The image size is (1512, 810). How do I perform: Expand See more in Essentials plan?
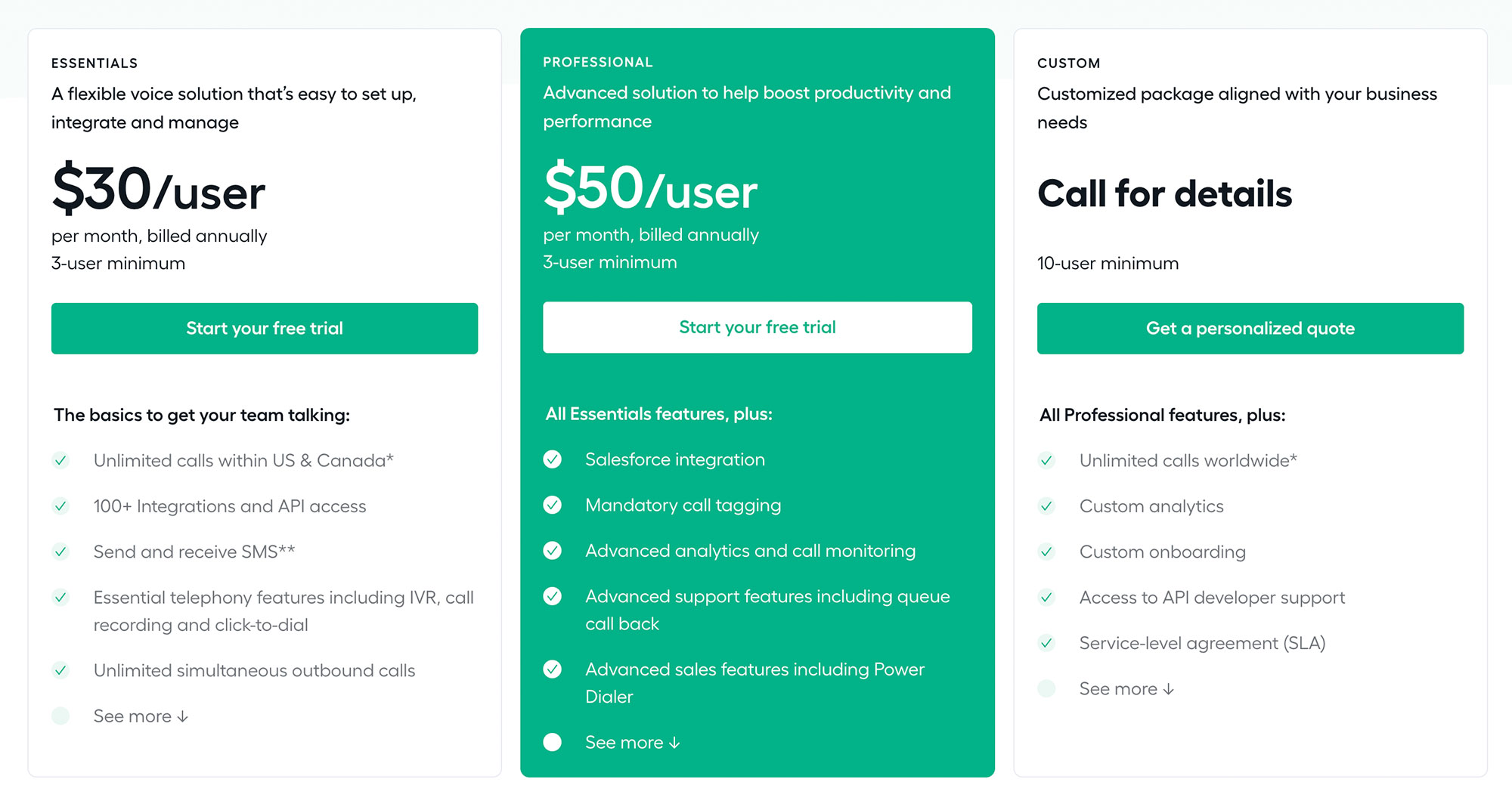click(x=141, y=716)
